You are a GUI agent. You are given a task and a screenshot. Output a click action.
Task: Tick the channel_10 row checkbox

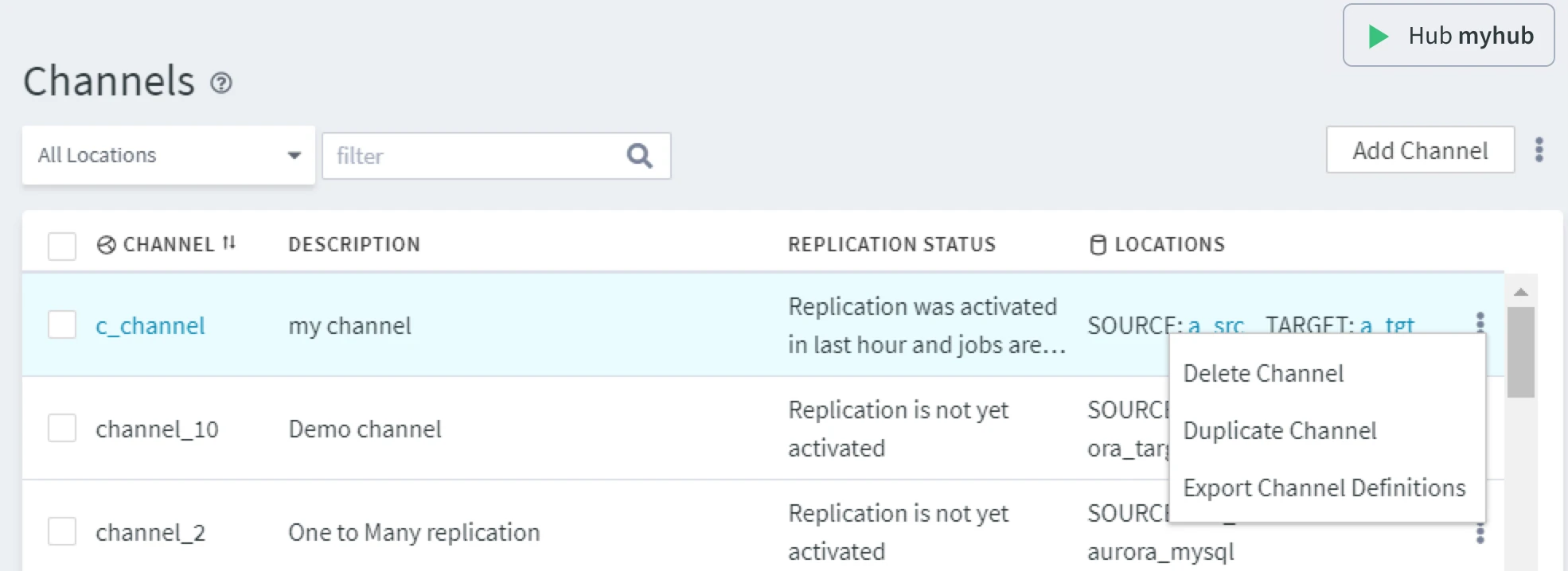pos(62,428)
